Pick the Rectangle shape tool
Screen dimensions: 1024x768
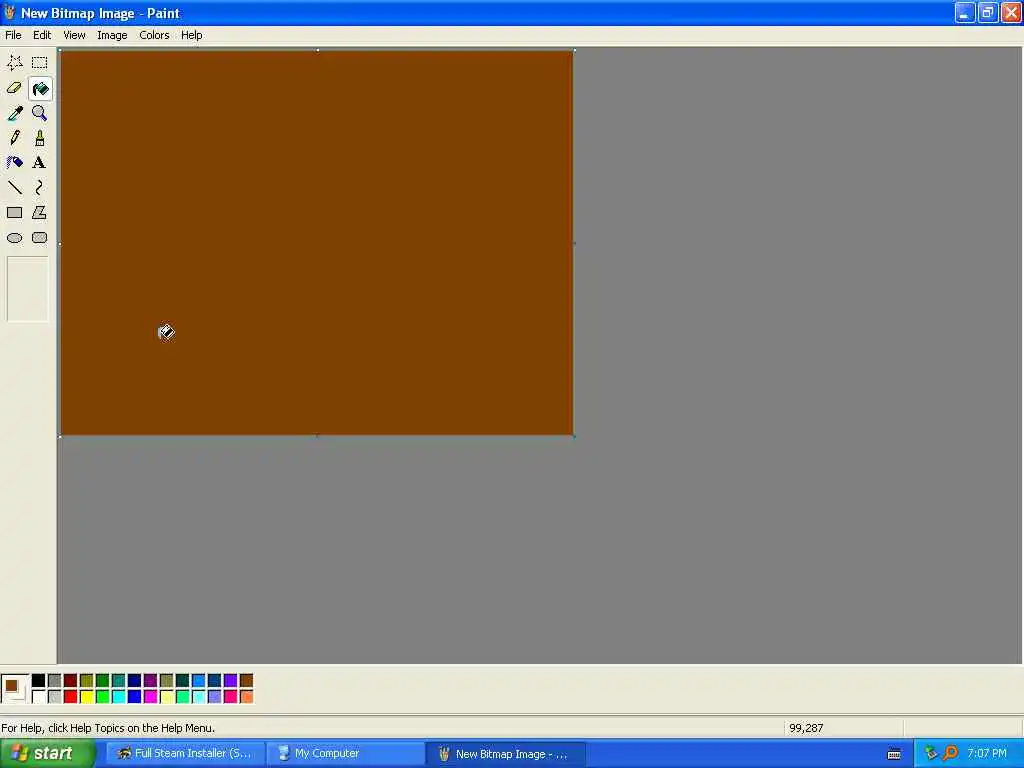point(14,212)
